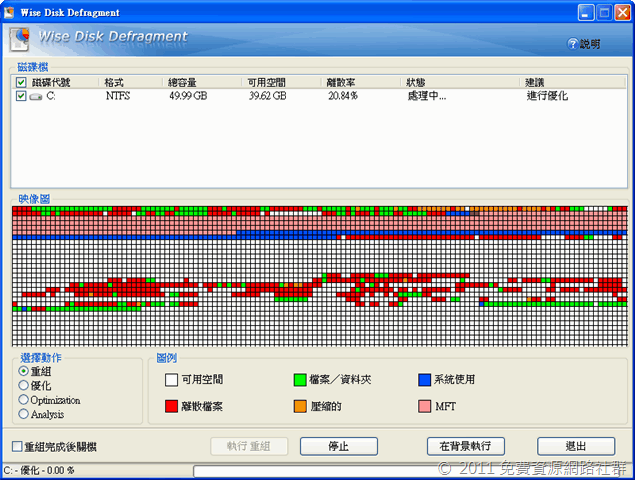Click the green 檔案／資料夾 legend swatch
This screenshot has height=480, width=635.
point(300,380)
